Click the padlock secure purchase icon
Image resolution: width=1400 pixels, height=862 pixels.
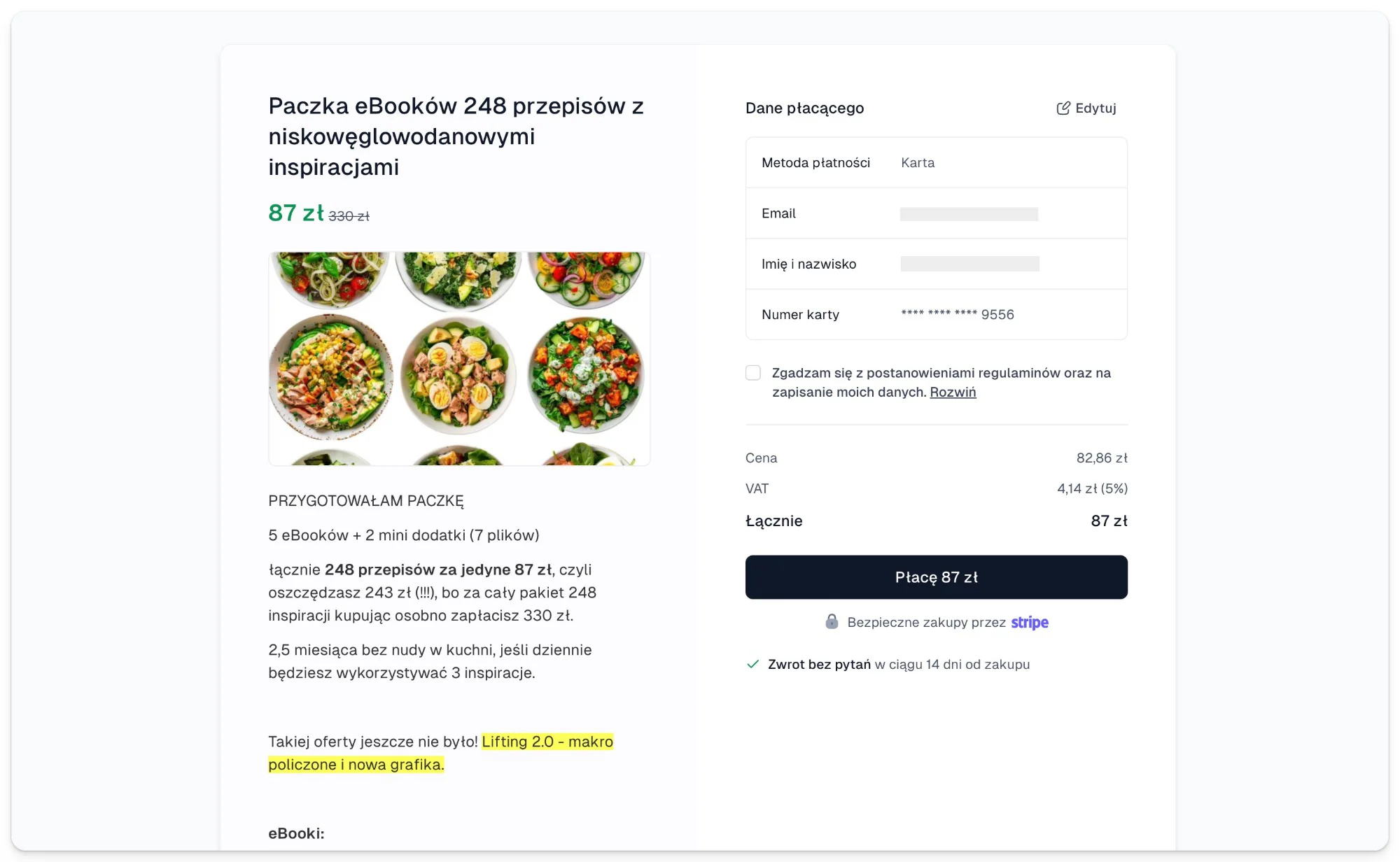pyautogui.click(x=832, y=621)
